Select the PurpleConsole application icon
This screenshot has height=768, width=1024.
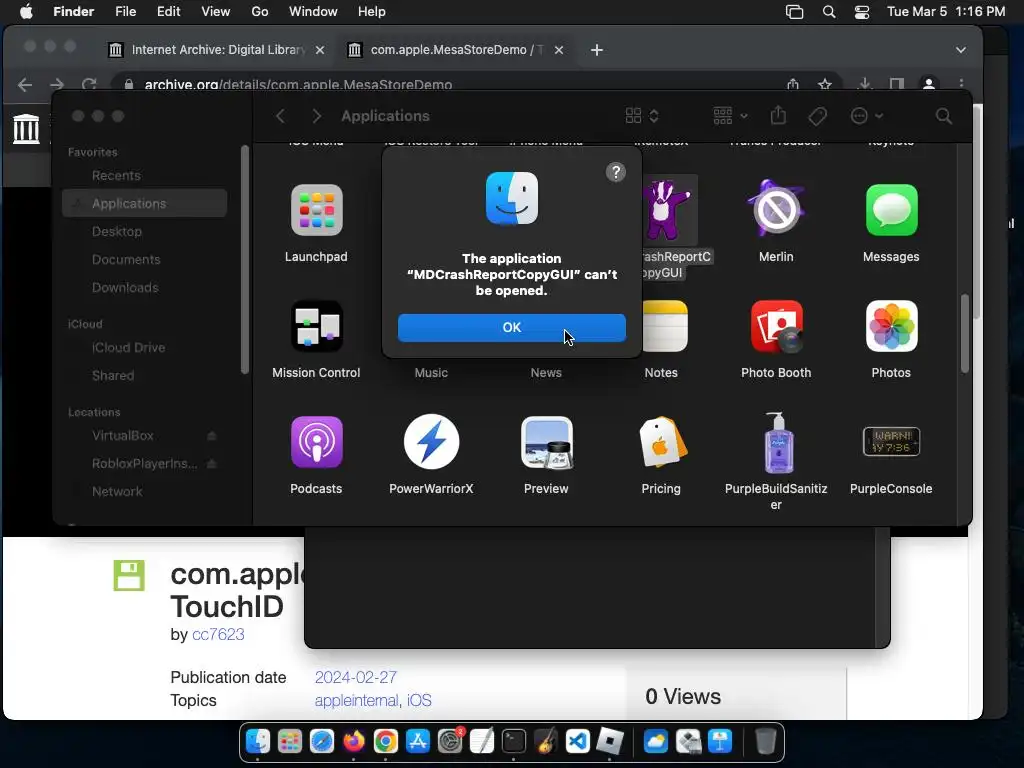[891, 442]
